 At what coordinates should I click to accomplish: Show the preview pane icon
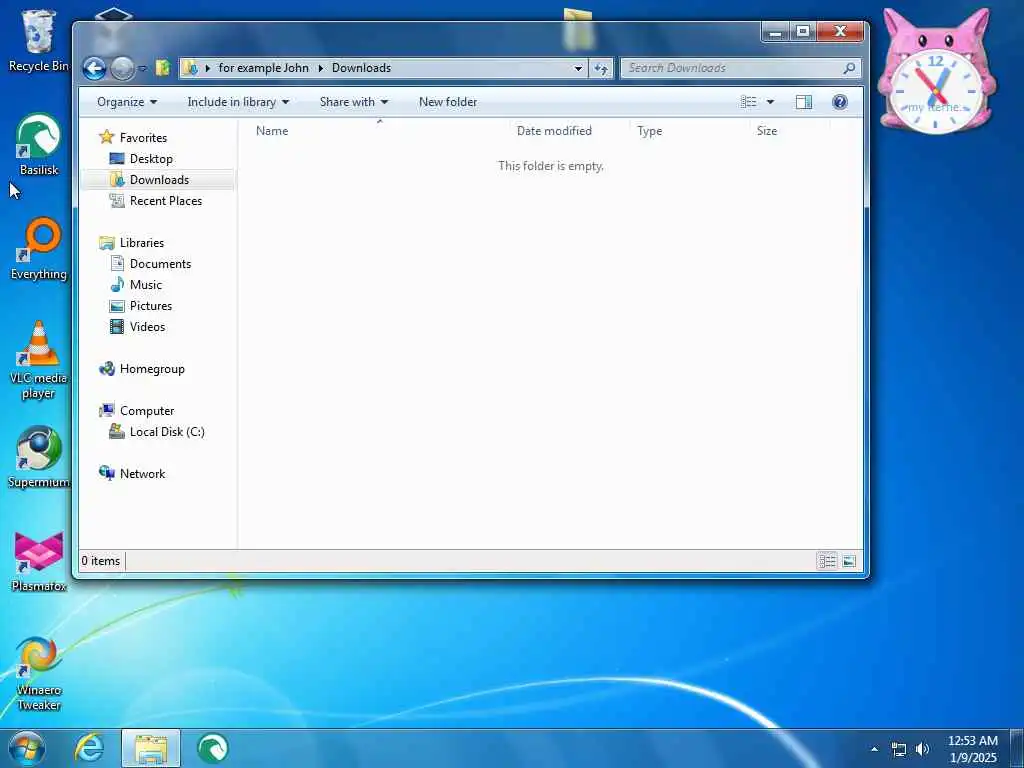tap(804, 102)
